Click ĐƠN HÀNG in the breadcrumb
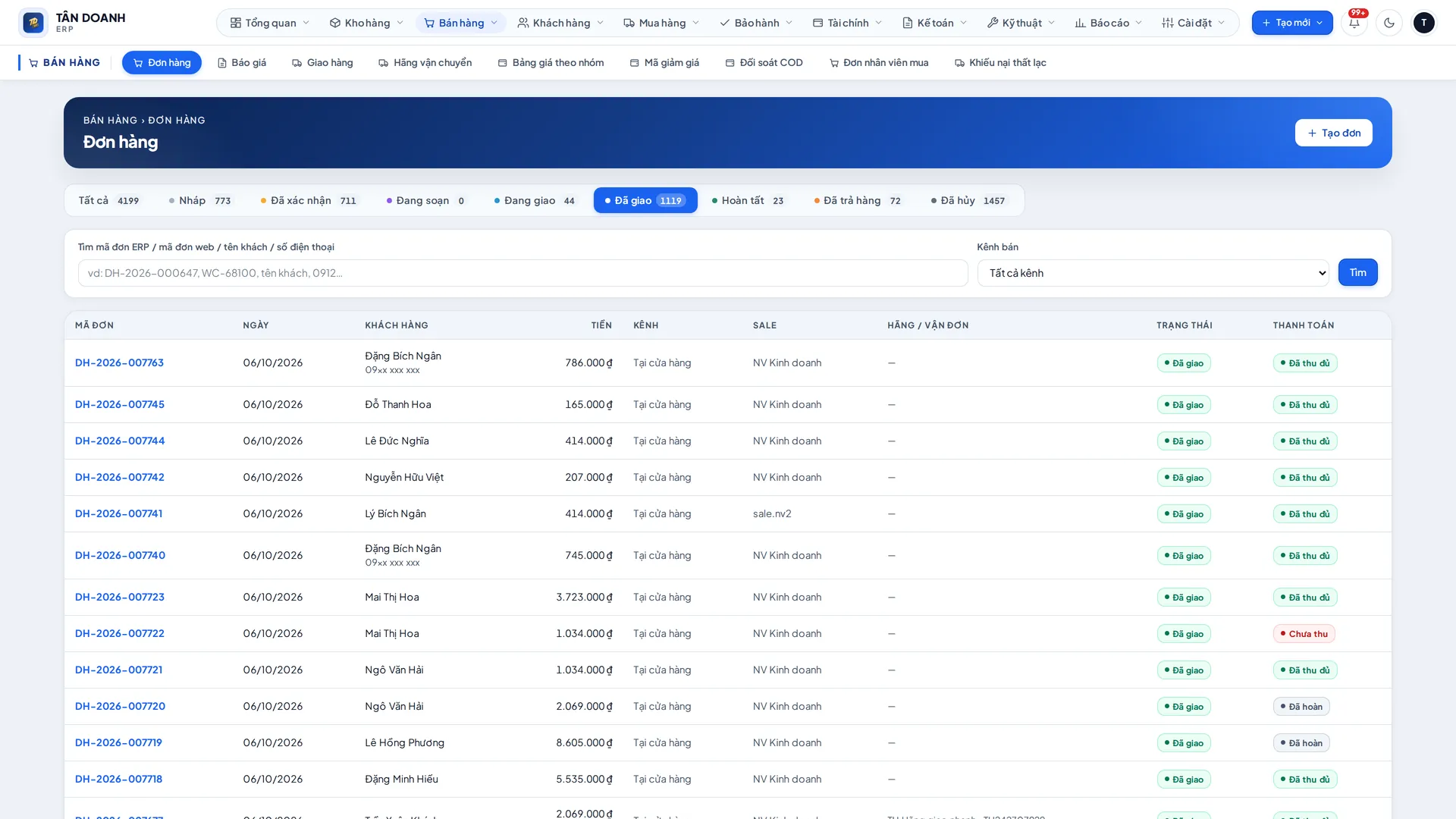1456x819 pixels. tap(177, 120)
